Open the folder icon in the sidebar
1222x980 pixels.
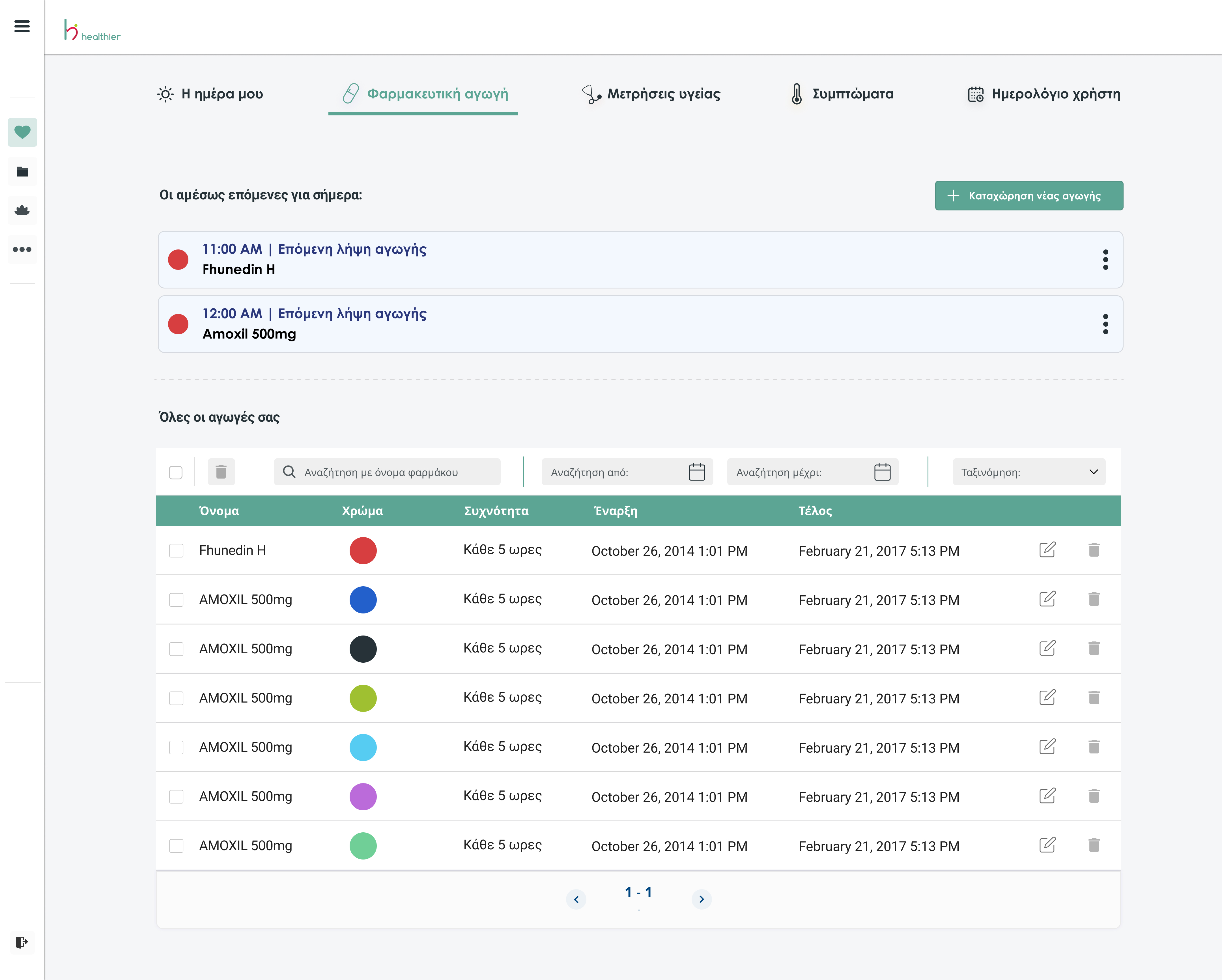[22, 171]
